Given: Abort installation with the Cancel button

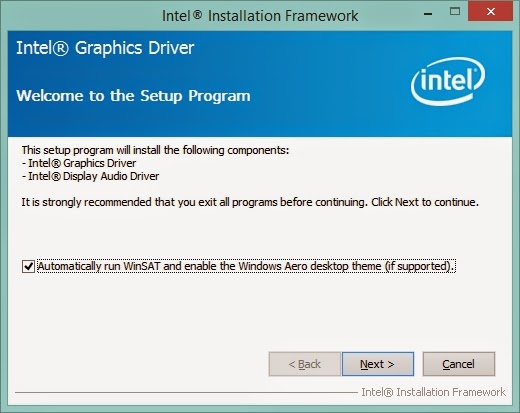Looking at the screenshot, I should click(x=459, y=364).
